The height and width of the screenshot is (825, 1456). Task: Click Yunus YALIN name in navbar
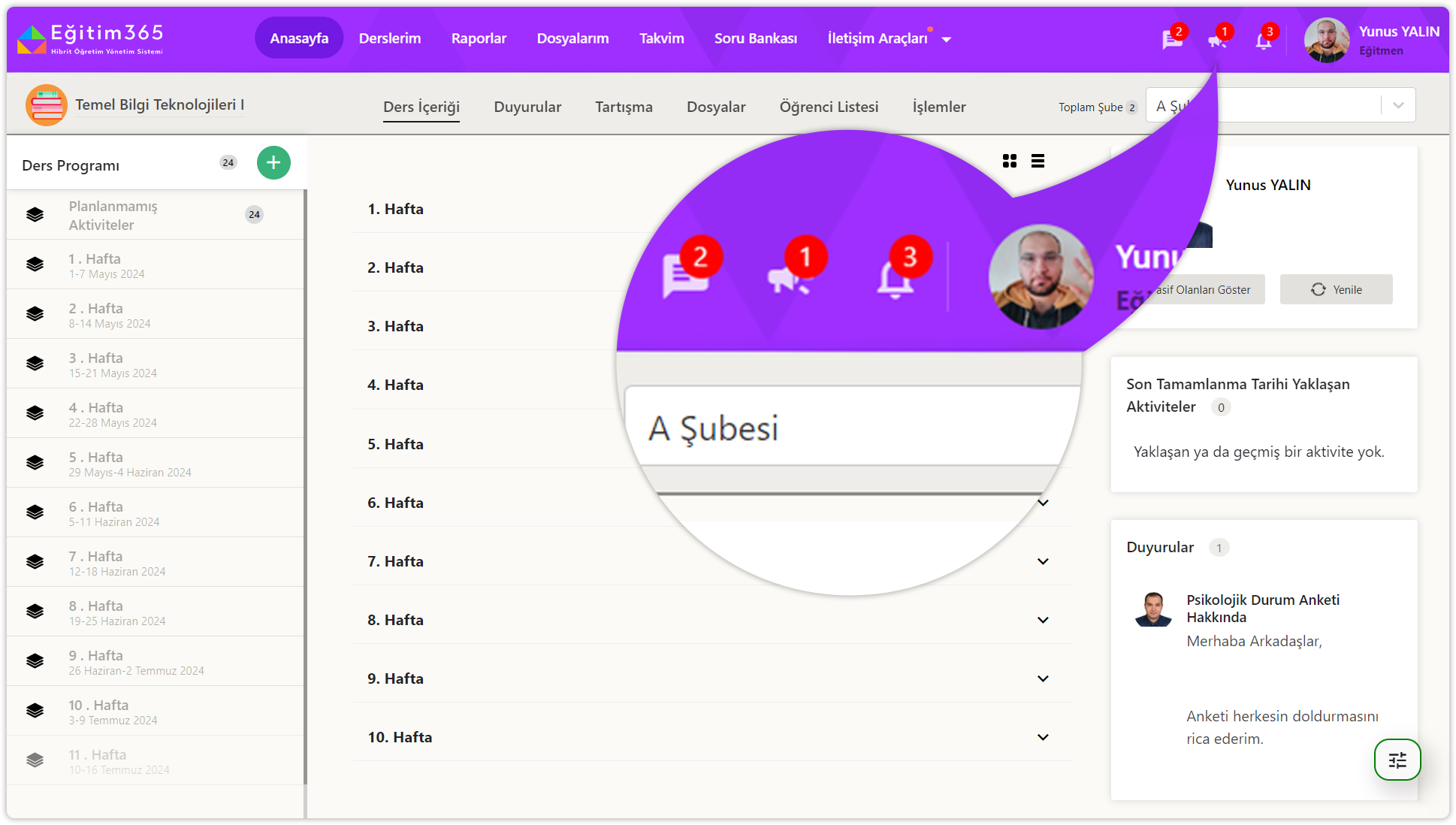click(1399, 32)
